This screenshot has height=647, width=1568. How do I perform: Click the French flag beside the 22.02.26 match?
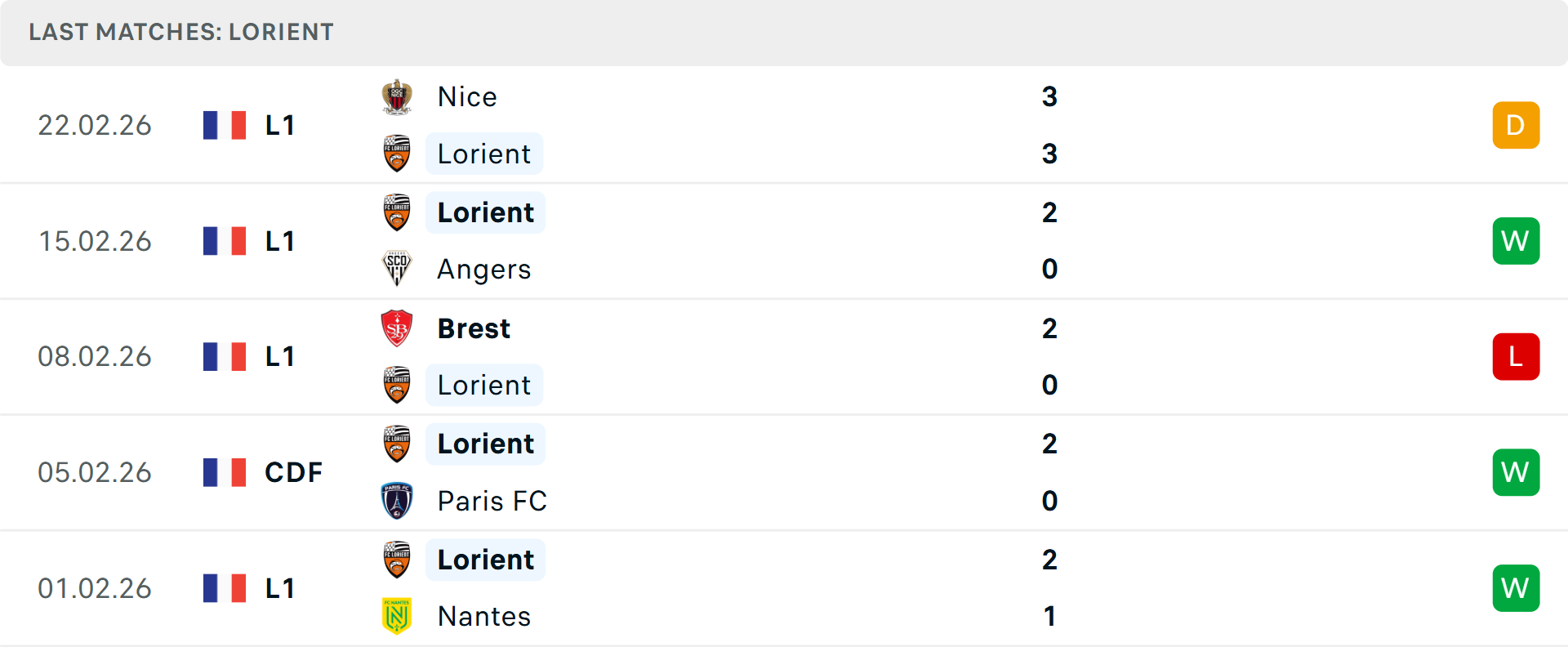pyautogui.click(x=225, y=125)
